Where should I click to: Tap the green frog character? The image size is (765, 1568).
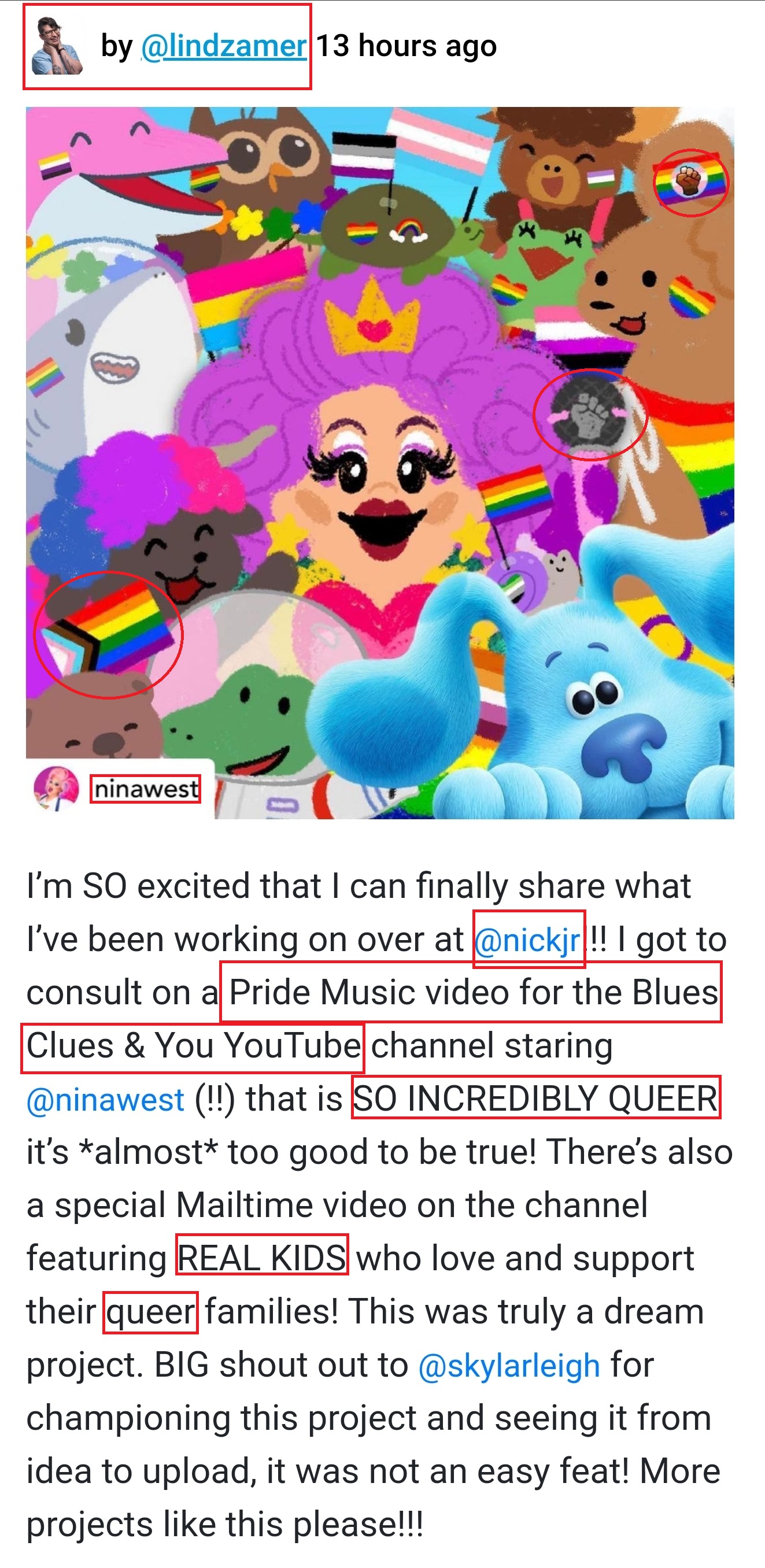click(x=535, y=250)
